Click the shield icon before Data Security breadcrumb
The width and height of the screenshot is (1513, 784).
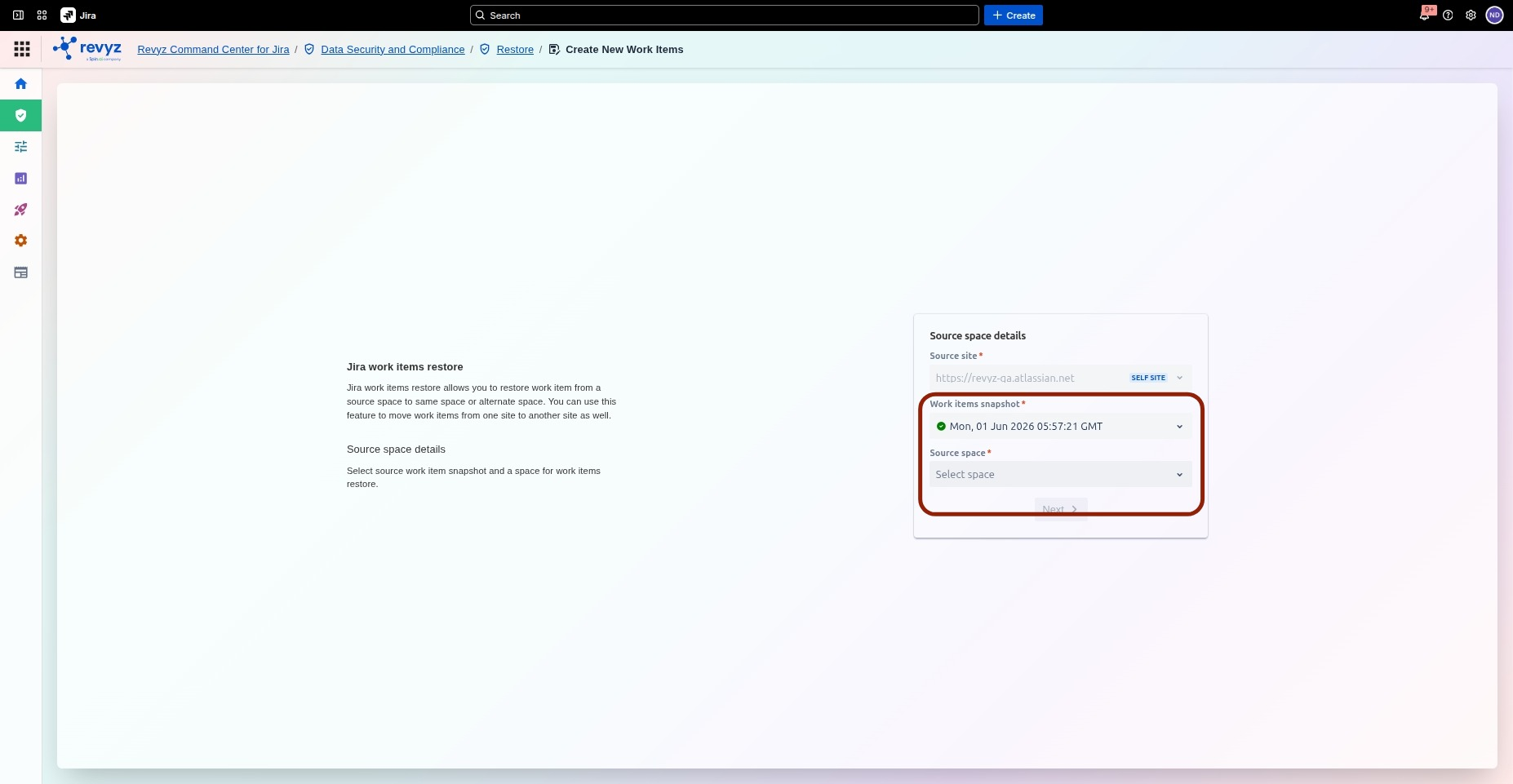(309, 50)
